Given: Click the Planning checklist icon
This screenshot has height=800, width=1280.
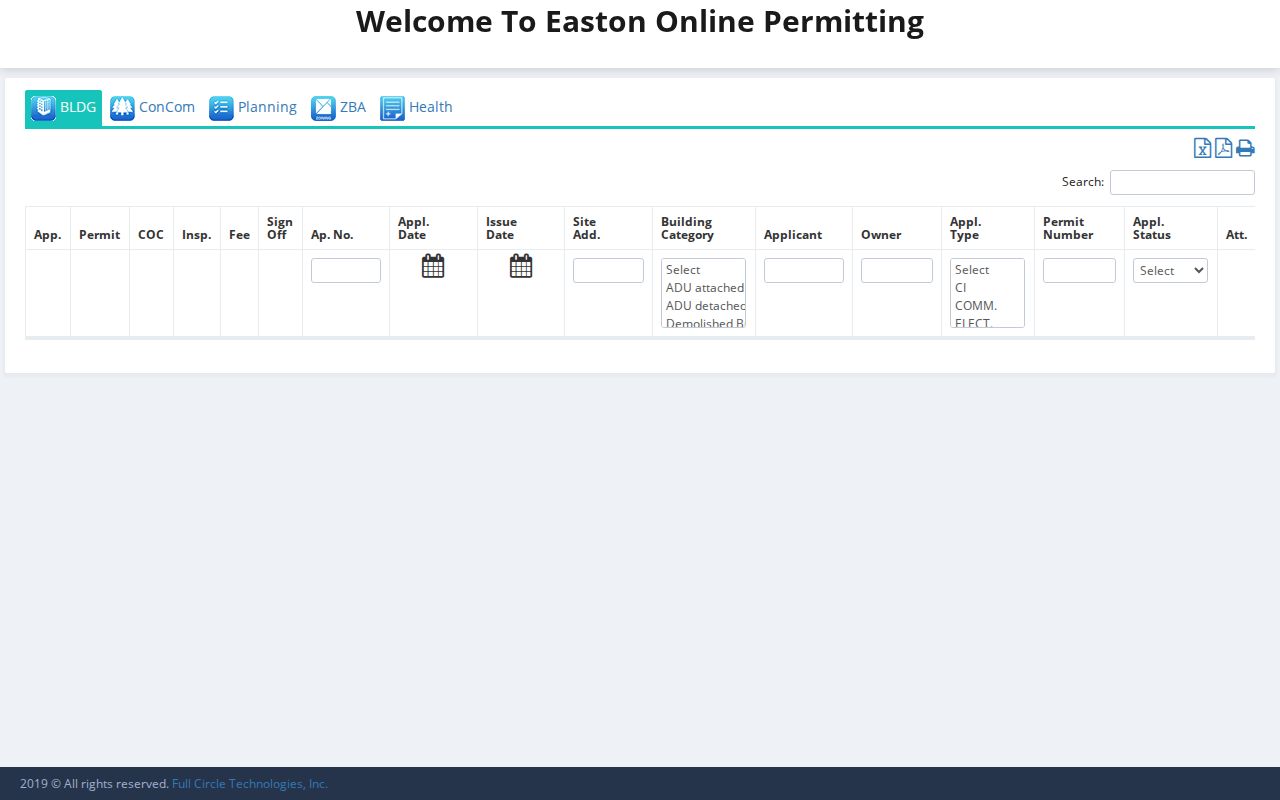Looking at the screenshot, I should [x=221, y=108].
